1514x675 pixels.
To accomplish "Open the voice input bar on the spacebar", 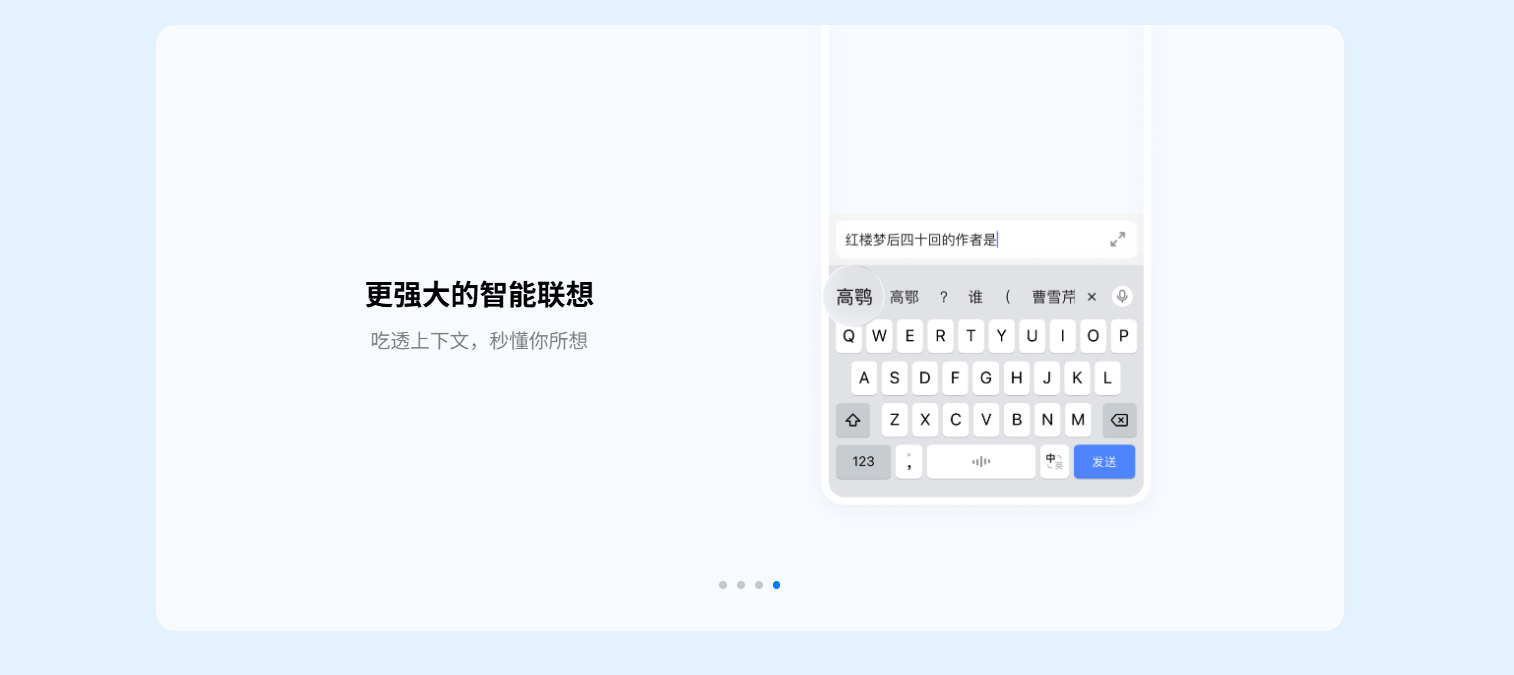I will (x=981, y=461).
